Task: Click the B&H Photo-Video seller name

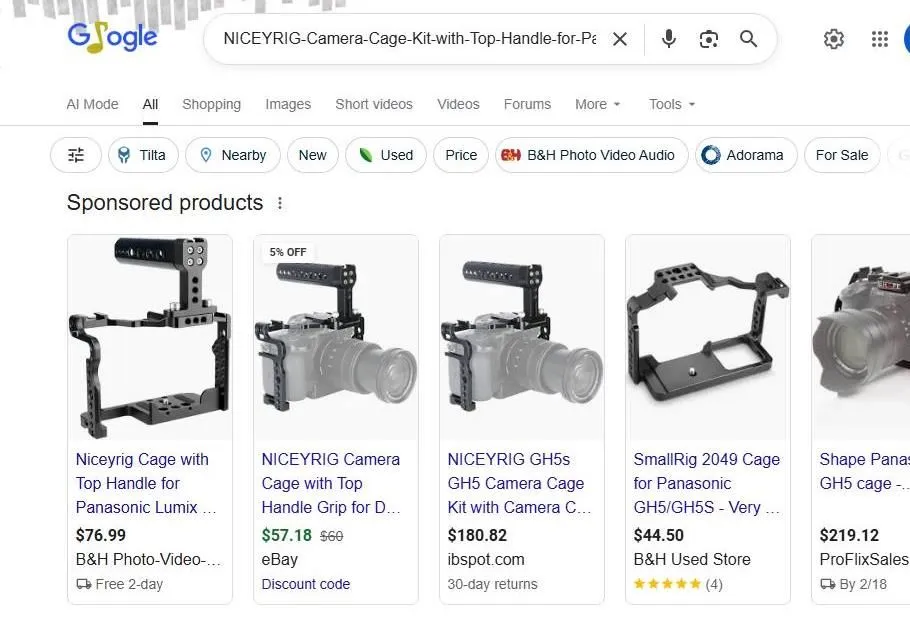Action: tap(148, 559)
